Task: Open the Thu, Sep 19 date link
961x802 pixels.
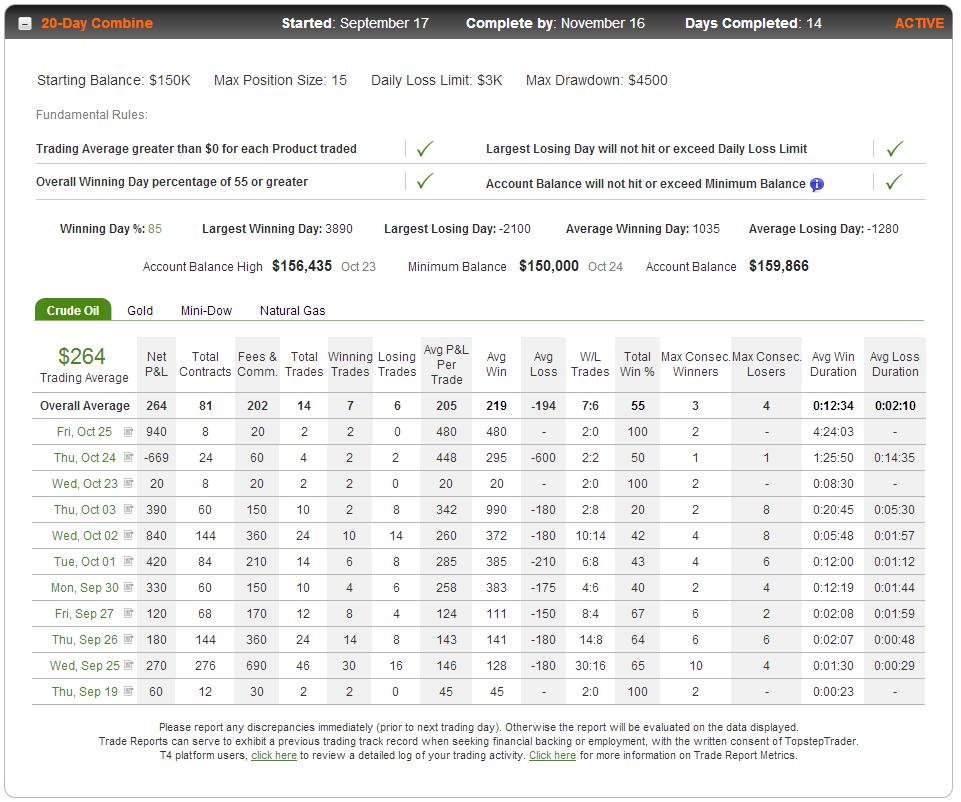Action: click(85, 692)
